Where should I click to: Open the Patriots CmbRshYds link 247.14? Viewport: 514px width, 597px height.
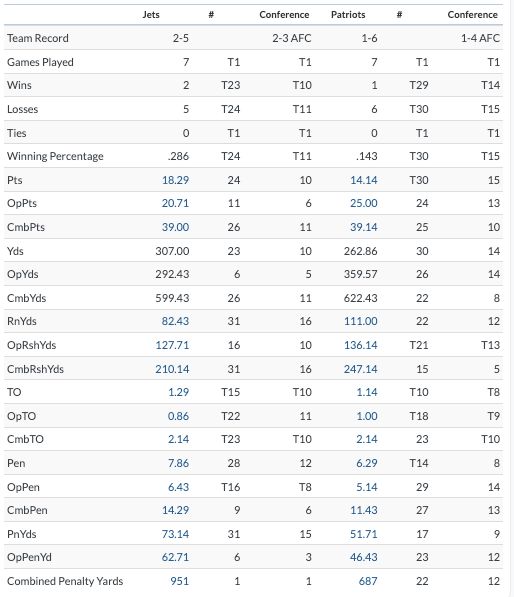(361, 369)
